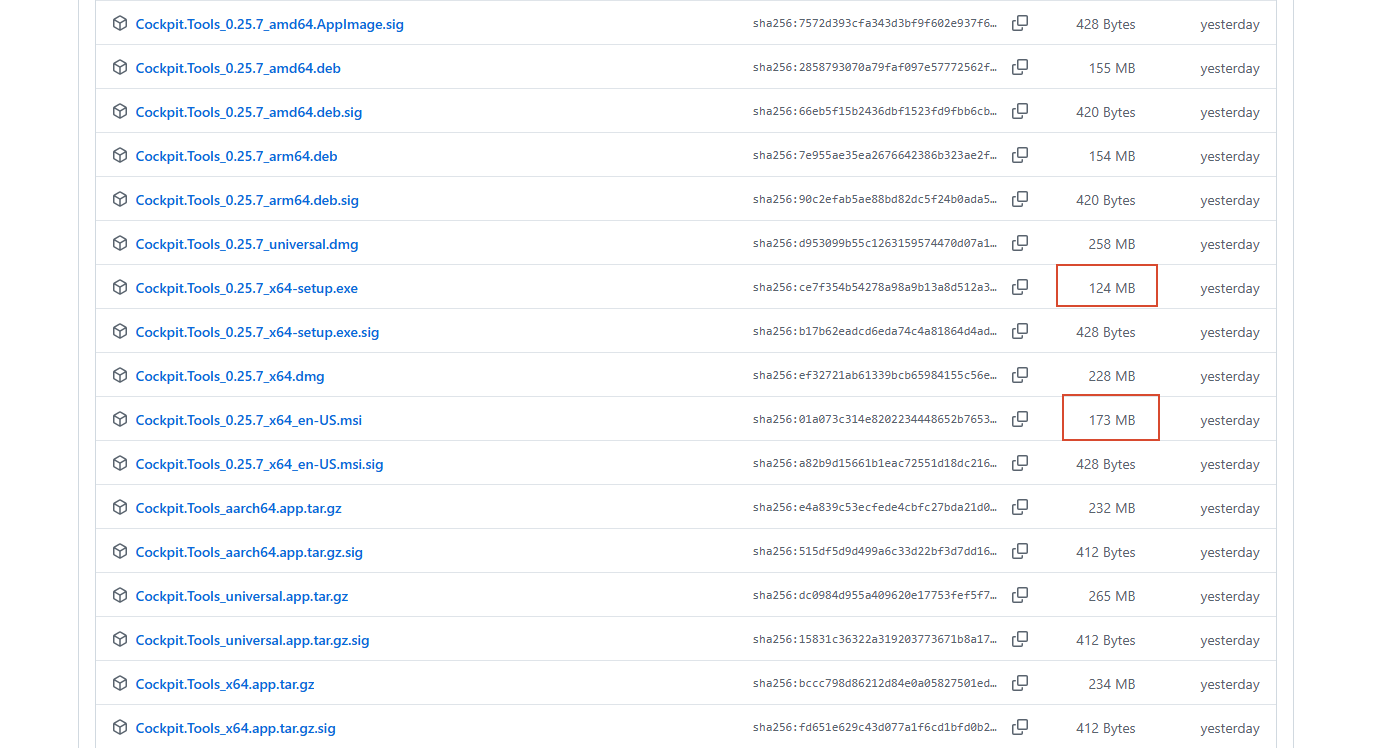The width and height of the screenshot is (1391, 748).
Task: Open the Cockpit.Tools_universal.app.tar.gz.sig link
Action: click(253, 640)
